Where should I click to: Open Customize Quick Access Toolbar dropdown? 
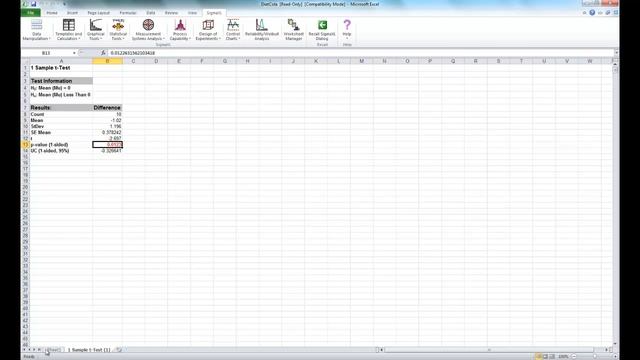[64, 4]
